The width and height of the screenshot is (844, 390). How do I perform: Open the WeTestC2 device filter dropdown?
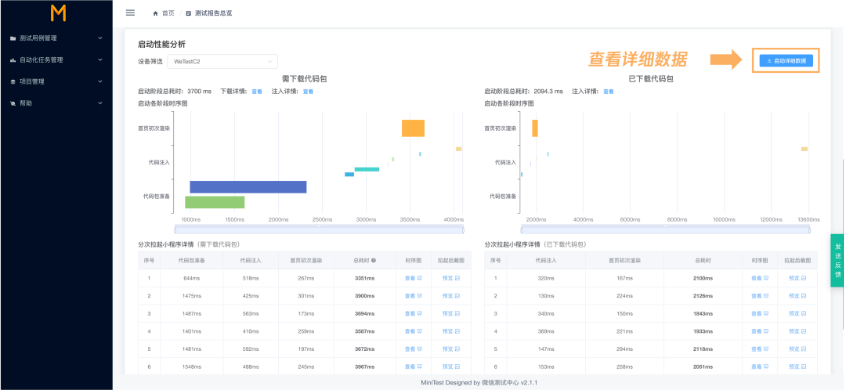222,62
